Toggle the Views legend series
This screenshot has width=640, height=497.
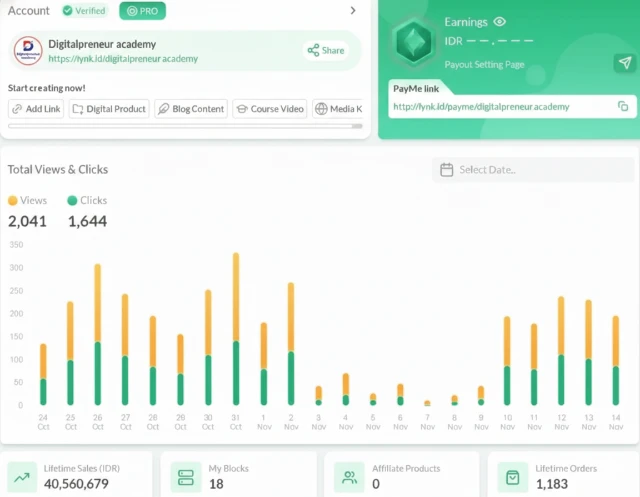pyautogui.click(x=27, y=200)
